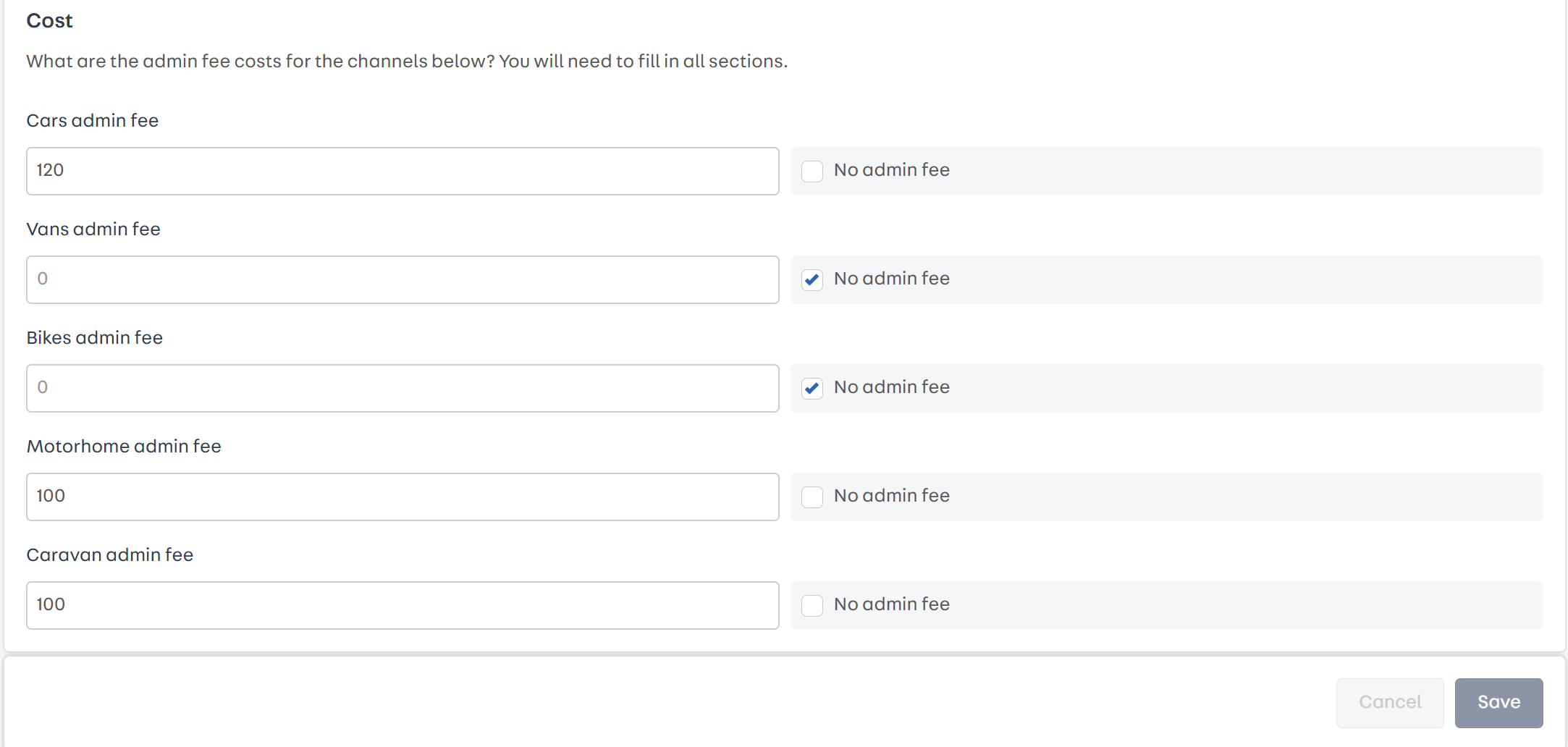Toggle the Cars No admin fee checkbox
The height and width of the screenshot is (747, 1568).
(812, 172)
